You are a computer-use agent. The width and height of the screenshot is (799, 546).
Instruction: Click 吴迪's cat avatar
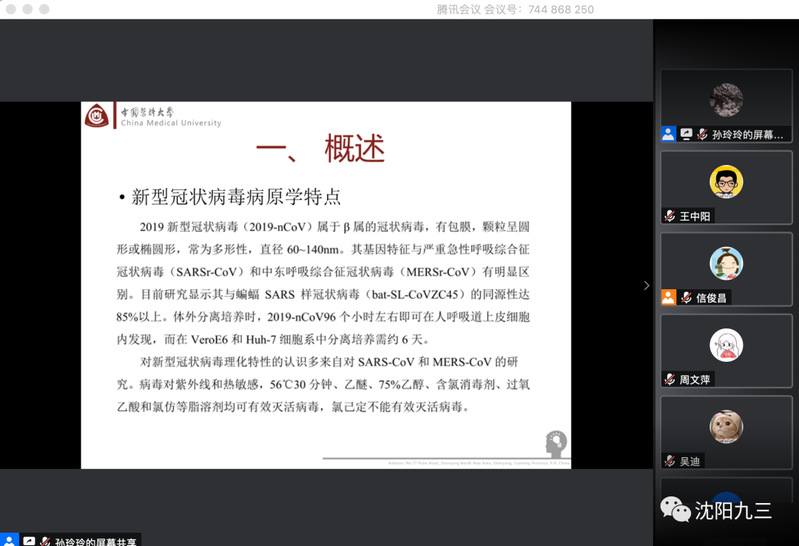click(726, 427)
